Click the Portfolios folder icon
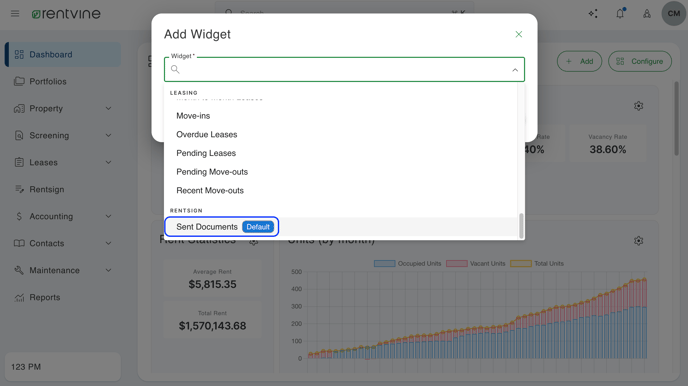 pyautogui.click(x=19, y=82)
